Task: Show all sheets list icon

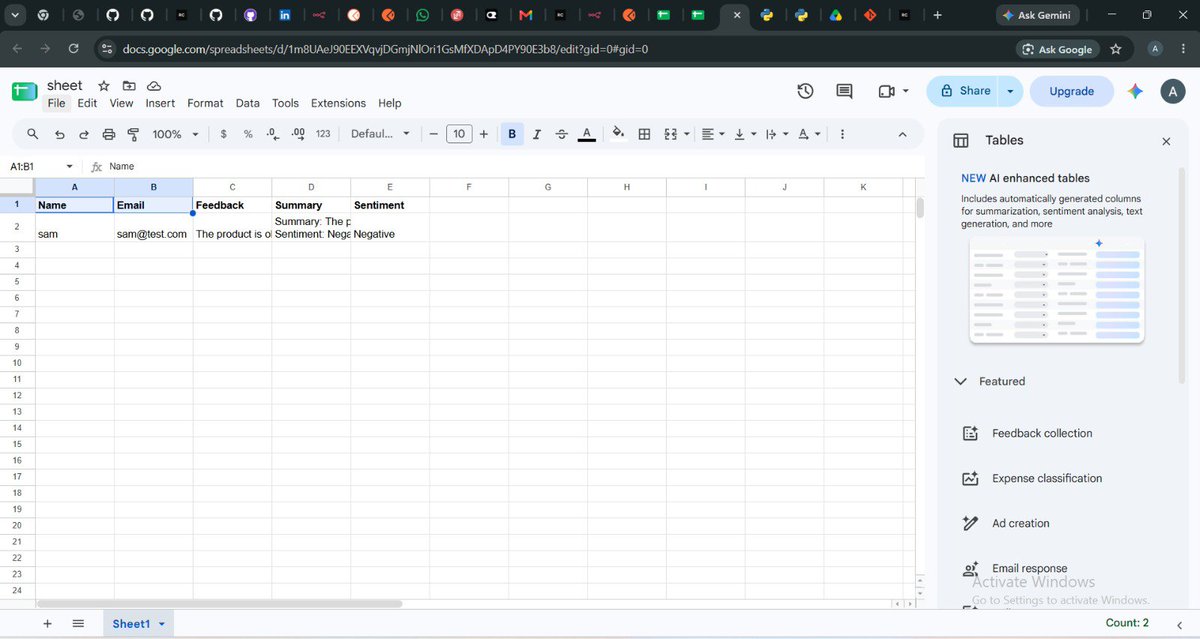Action: coord(78,623)
